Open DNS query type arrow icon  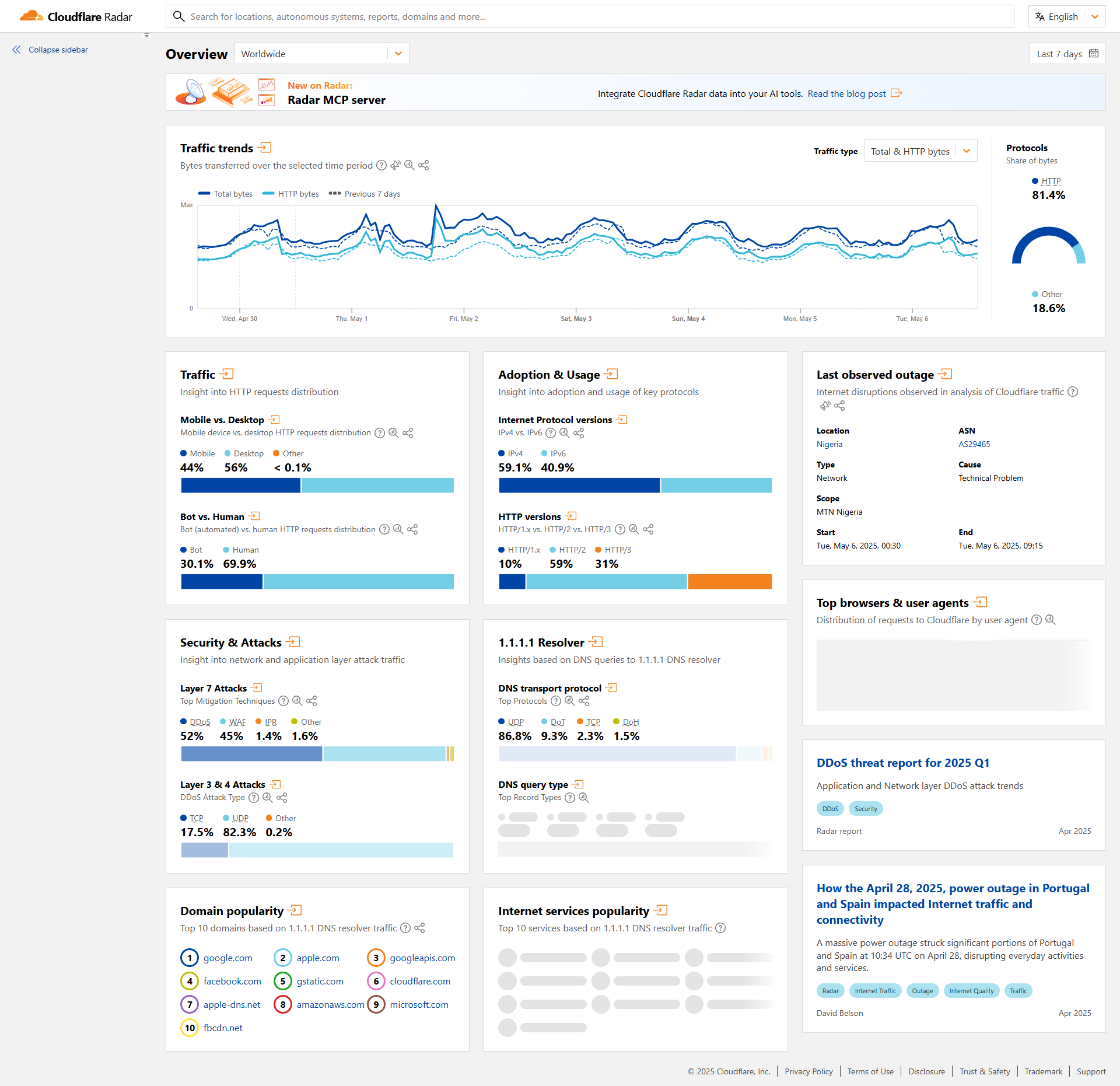pyautogui.click(x=578, y=784)
